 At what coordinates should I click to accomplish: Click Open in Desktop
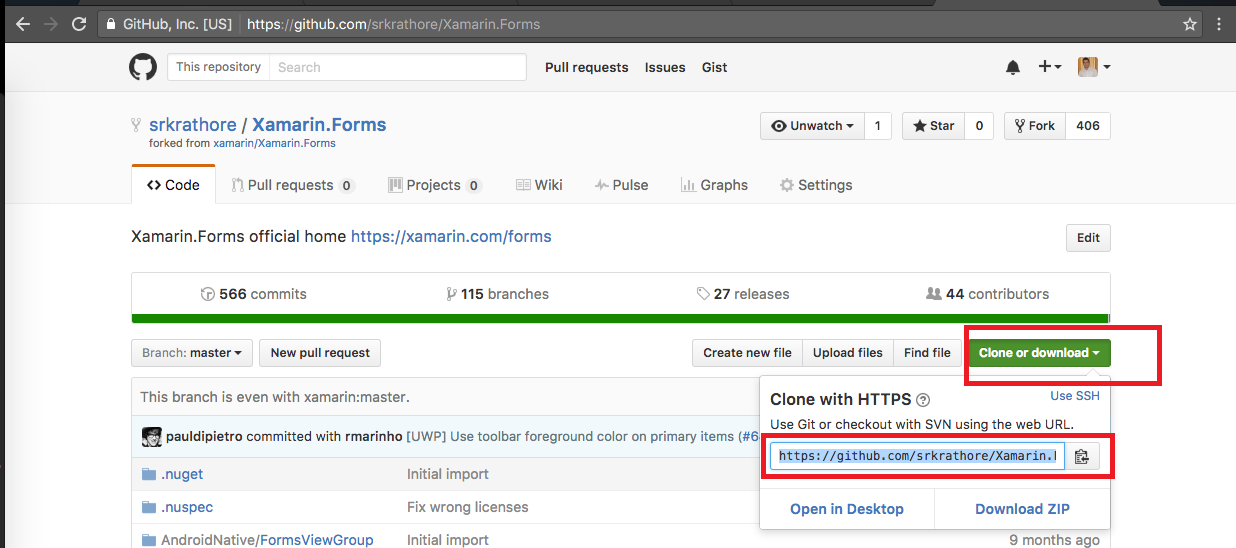coord(847,509)
